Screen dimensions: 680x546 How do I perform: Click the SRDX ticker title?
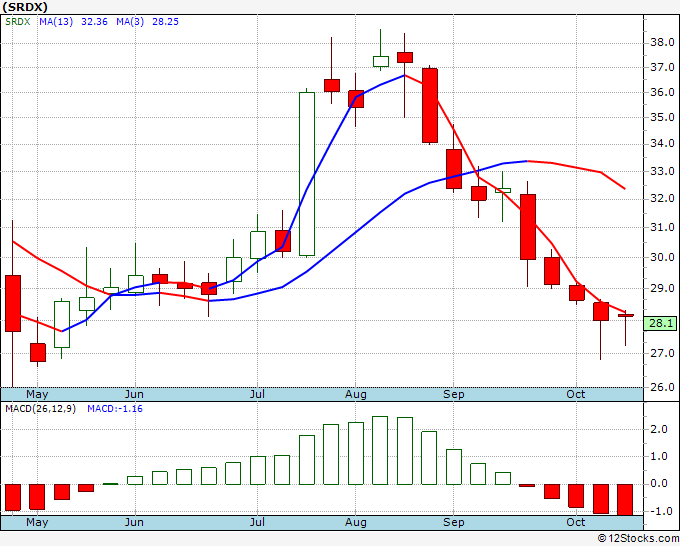(25, 7)
